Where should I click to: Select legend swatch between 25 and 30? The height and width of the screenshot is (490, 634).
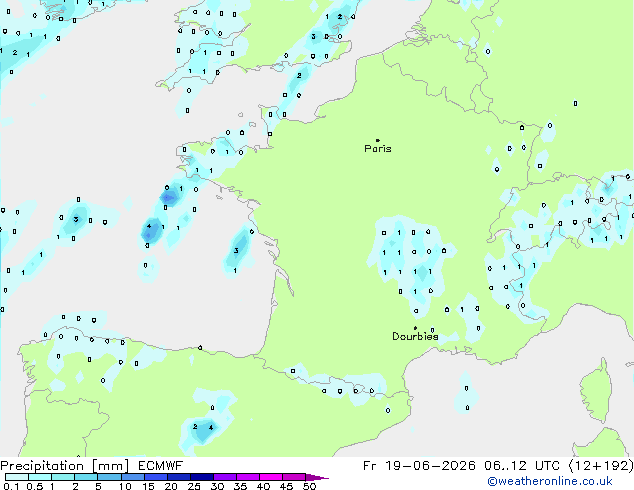[202, 477]
